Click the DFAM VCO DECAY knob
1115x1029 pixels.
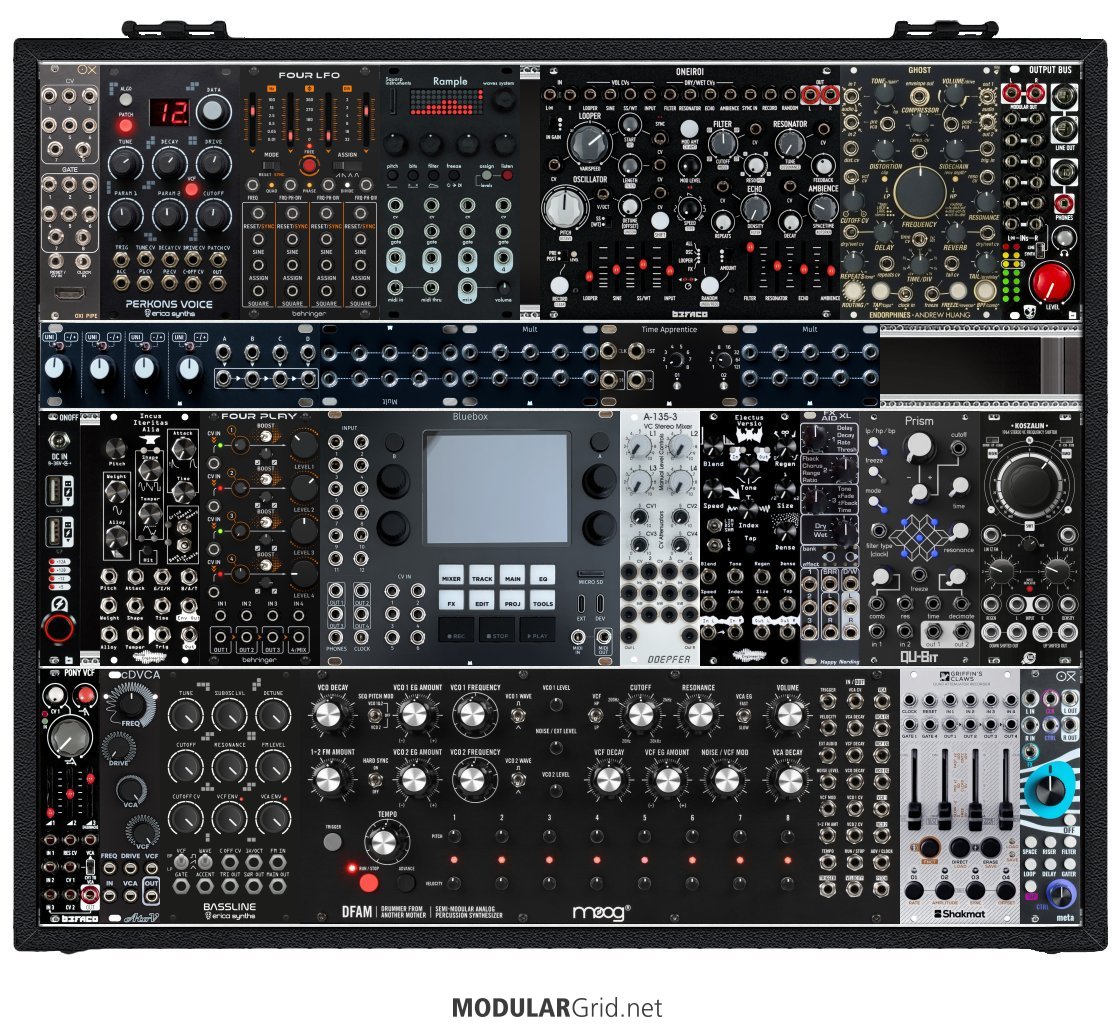329,715
